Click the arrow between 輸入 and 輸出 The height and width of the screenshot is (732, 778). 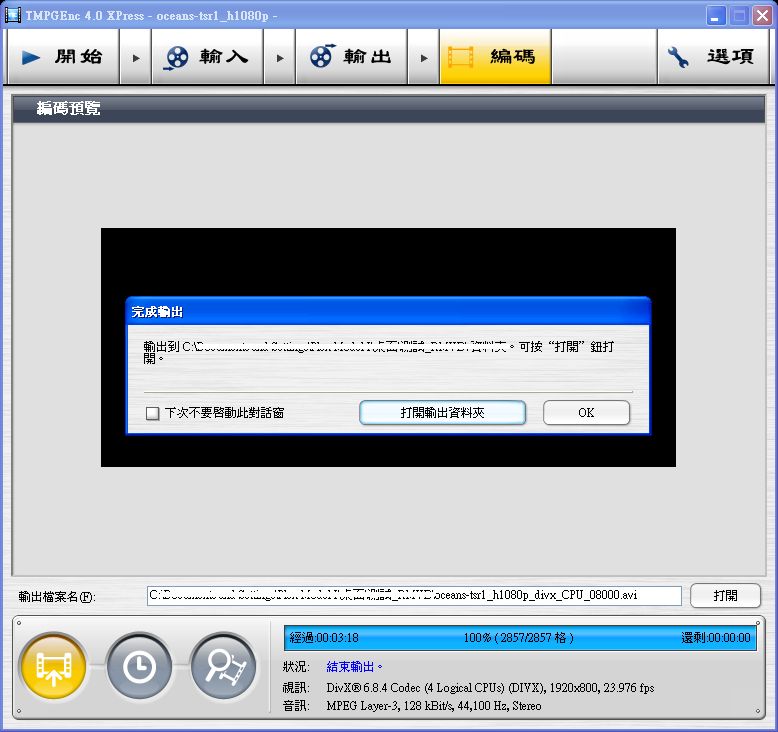pyautogui.click(x=279, y=58)
